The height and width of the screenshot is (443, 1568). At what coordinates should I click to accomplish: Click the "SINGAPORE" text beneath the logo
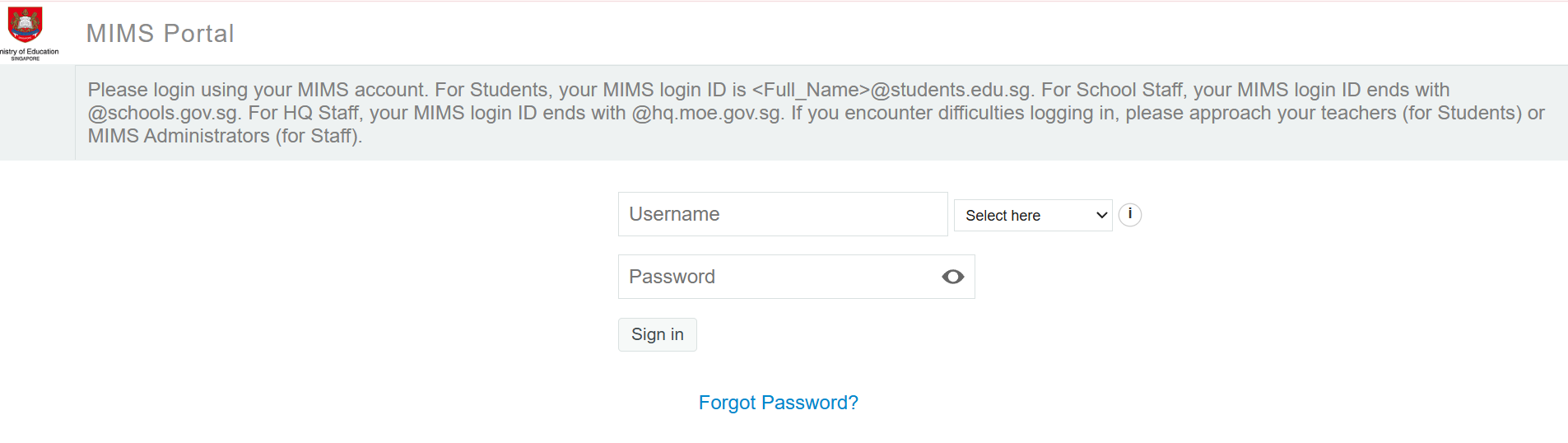tap(26, 58)
